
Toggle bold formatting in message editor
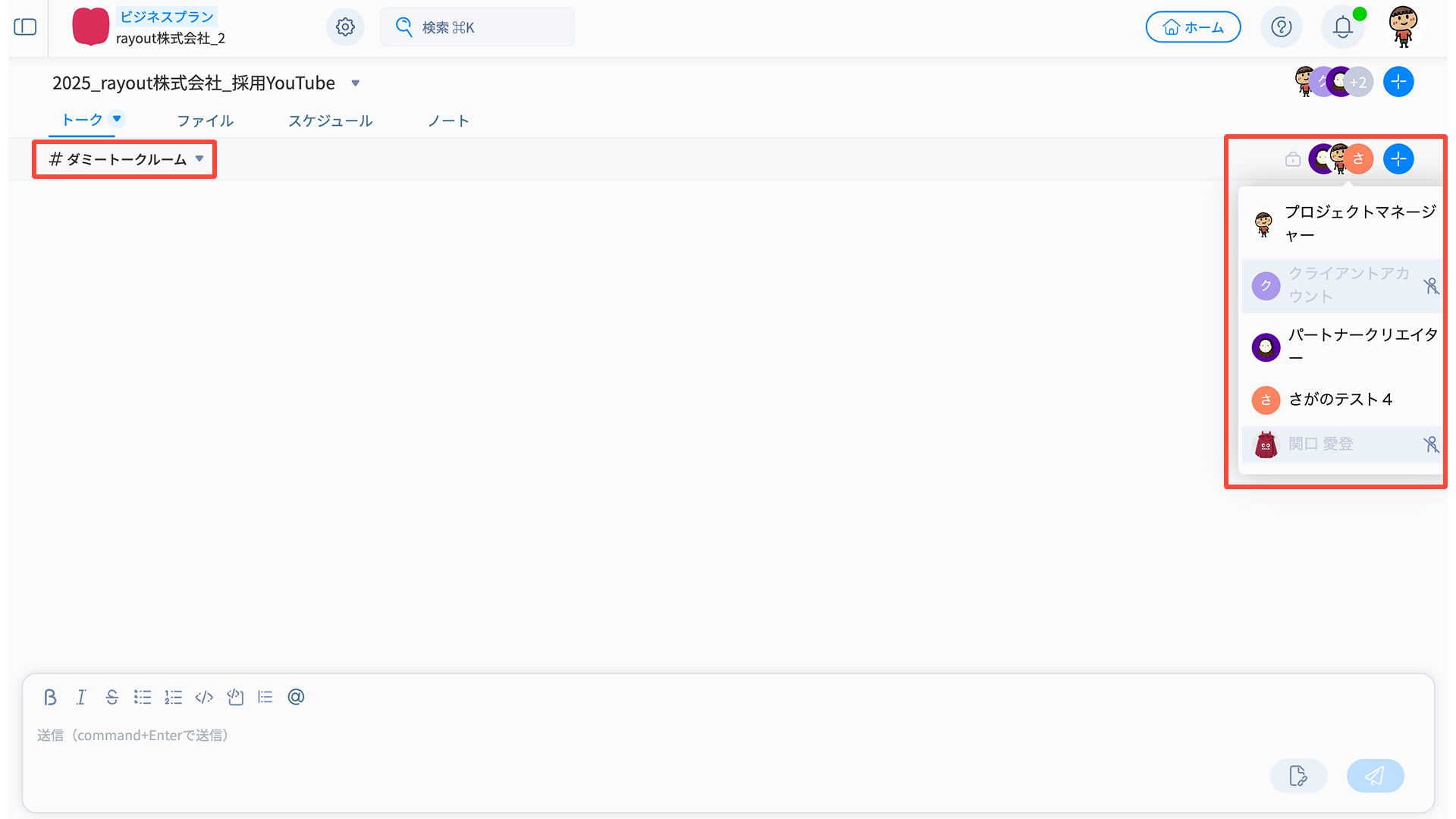click(50, 697)
